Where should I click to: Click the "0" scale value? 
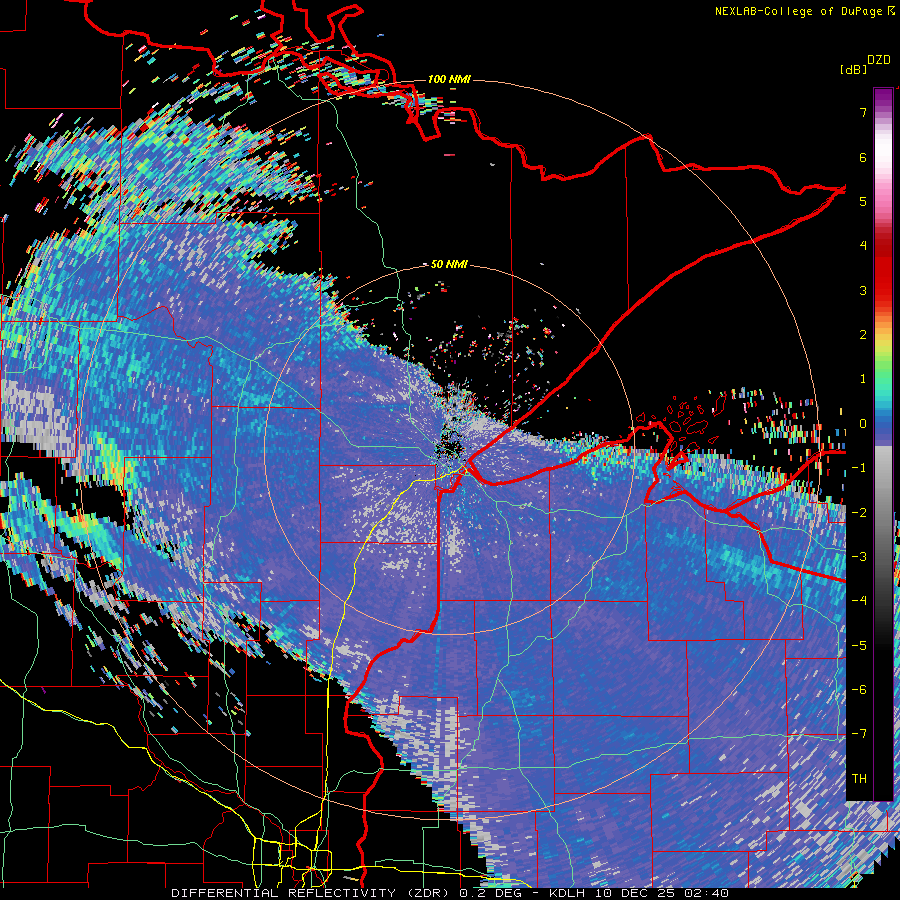coord(863,424)
